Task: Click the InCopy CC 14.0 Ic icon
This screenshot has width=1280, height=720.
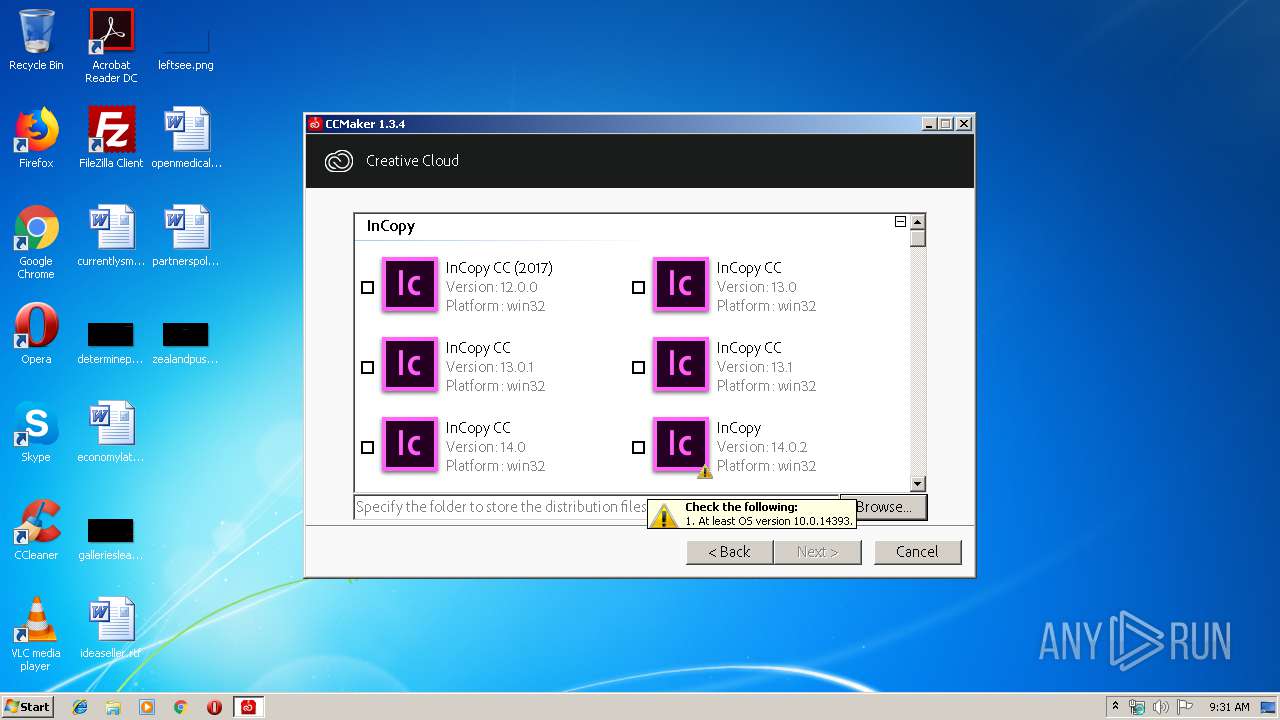Action: pos(410,444)
